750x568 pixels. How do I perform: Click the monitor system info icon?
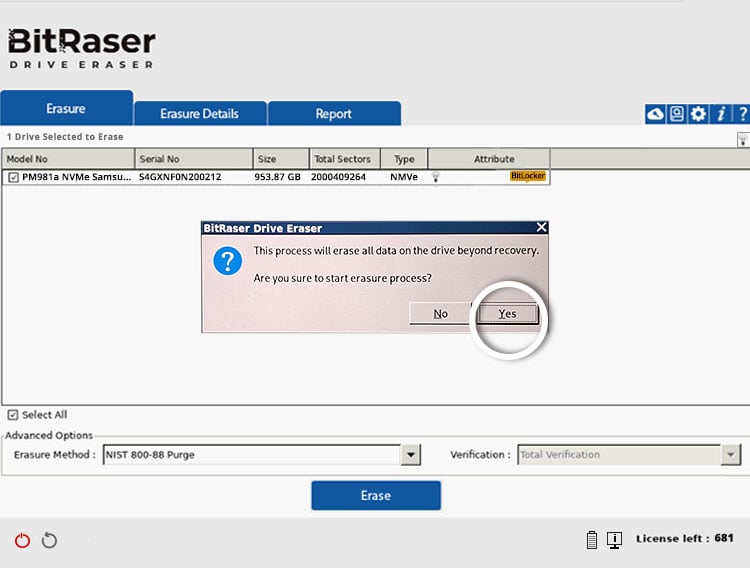614,540
